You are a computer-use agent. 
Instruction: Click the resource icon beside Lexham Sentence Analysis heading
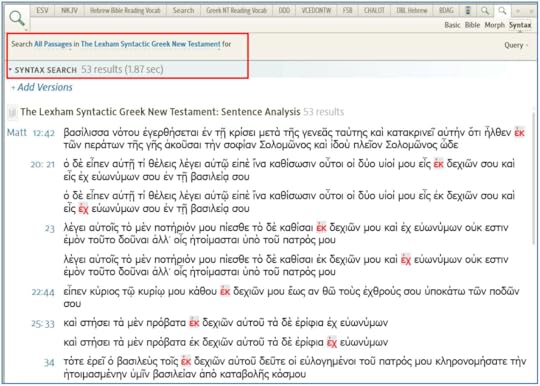click(x=12, y=112)
